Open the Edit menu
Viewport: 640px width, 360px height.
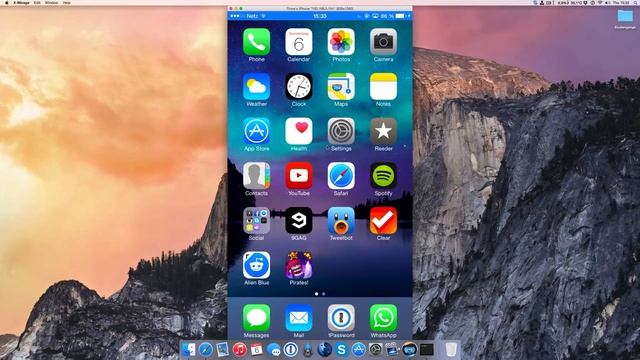[37, 2]
